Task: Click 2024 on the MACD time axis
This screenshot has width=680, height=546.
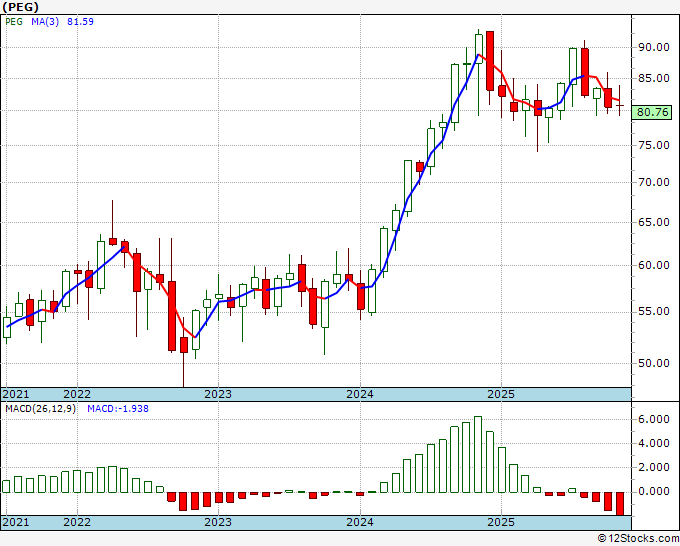Action: 360,522
